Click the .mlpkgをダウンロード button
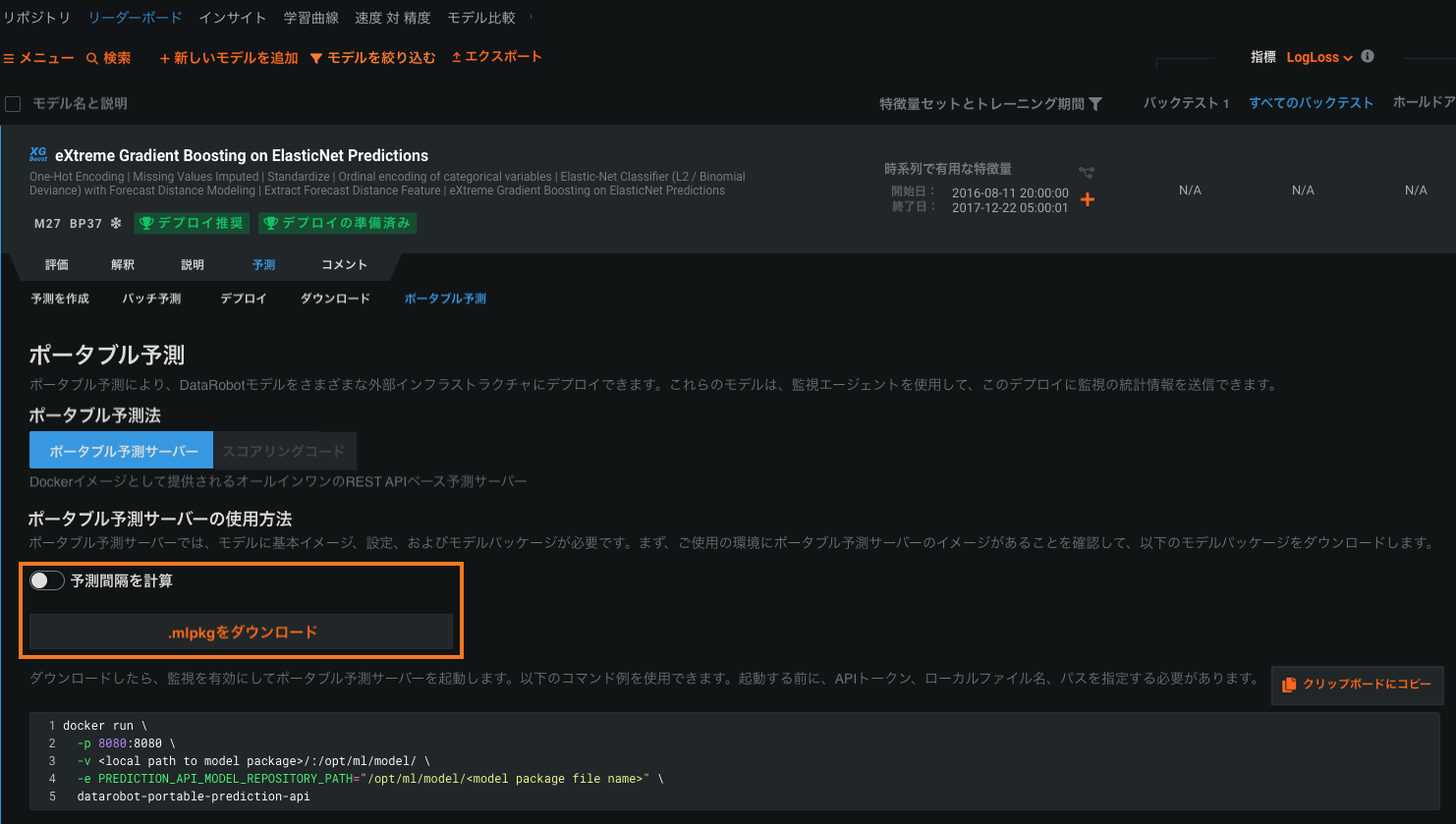 [241, 632]
